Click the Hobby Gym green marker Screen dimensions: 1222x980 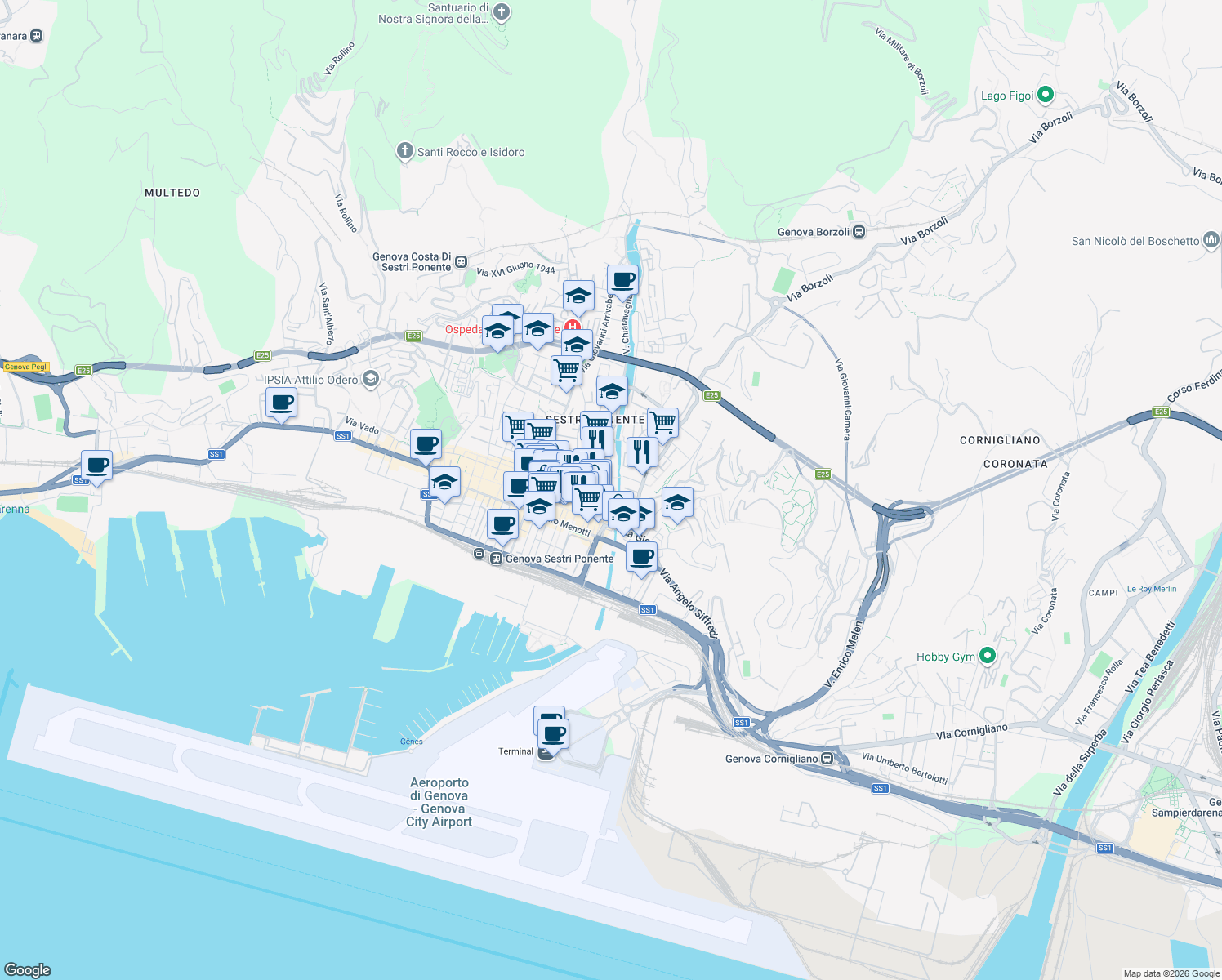pos(988,656)
